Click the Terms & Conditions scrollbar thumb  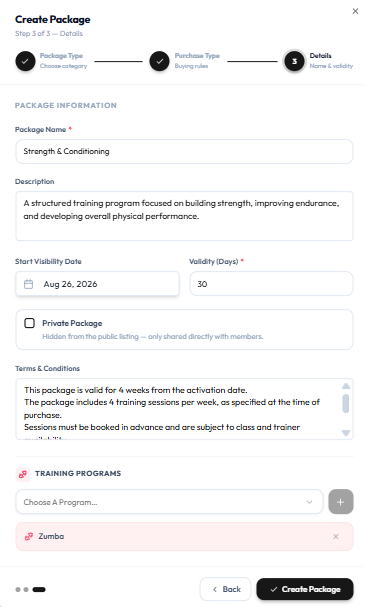pos(346,404)
